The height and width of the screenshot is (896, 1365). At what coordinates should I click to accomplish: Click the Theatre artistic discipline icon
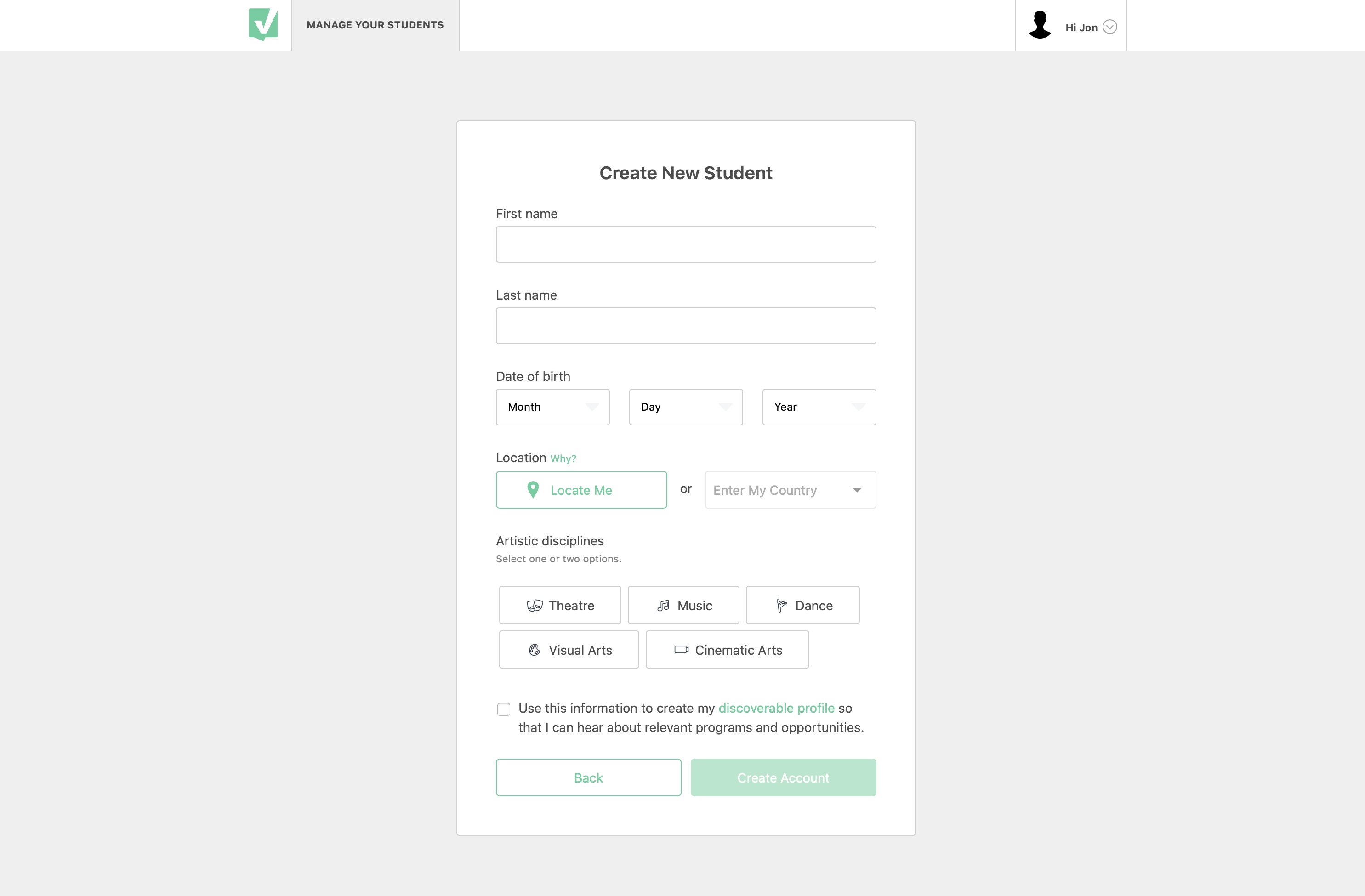point(534,605)
